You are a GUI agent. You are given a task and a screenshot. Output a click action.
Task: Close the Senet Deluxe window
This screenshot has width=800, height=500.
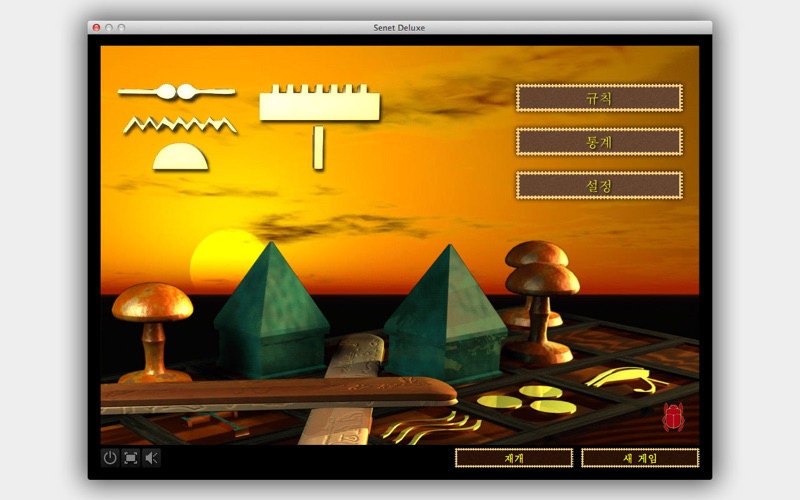coord(96,28)
